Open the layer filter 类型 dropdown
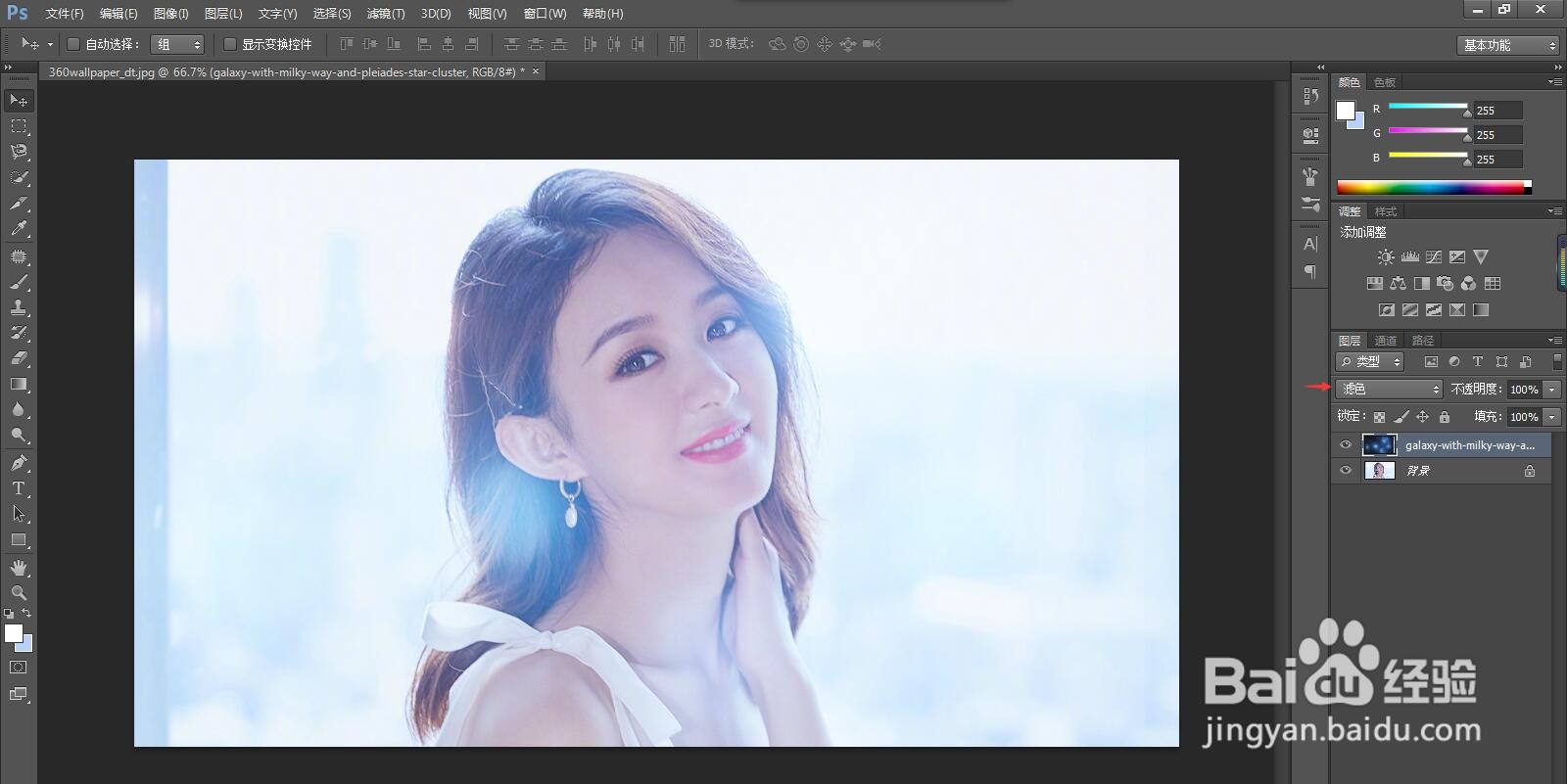Viewport: 1567px width, 784px height. 1370,362
